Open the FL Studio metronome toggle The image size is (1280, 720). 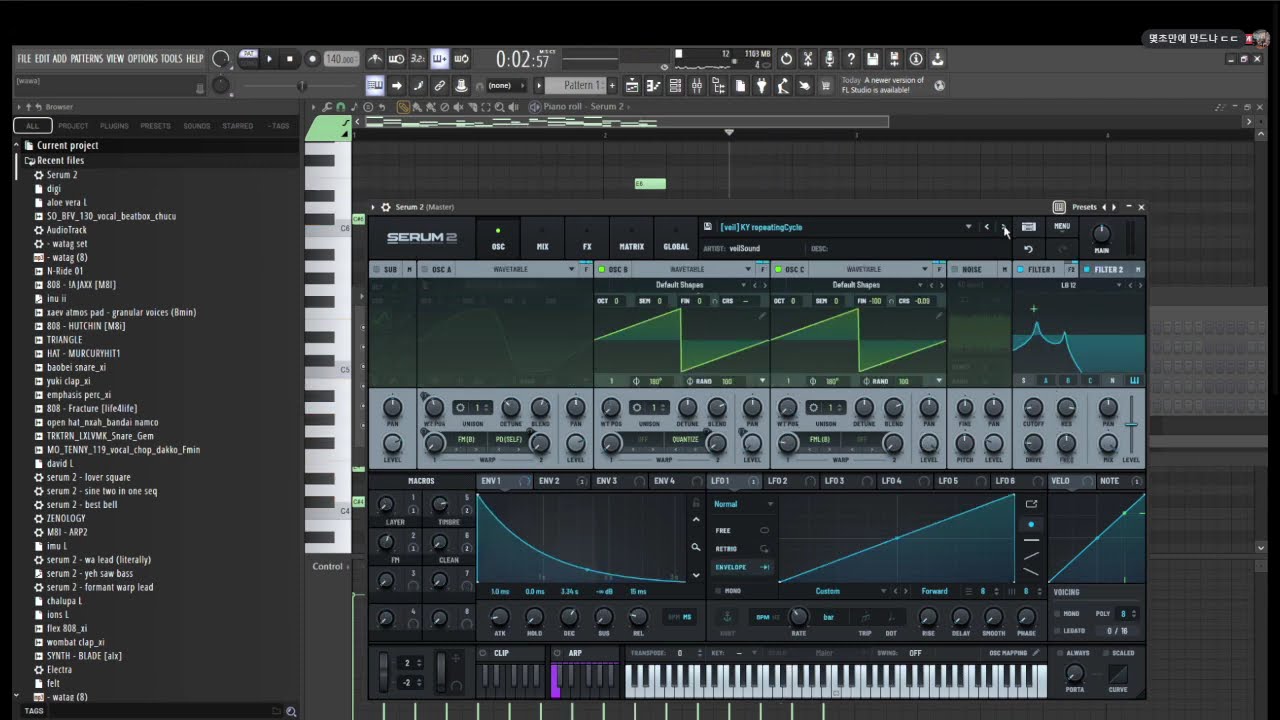click(375, 59)
